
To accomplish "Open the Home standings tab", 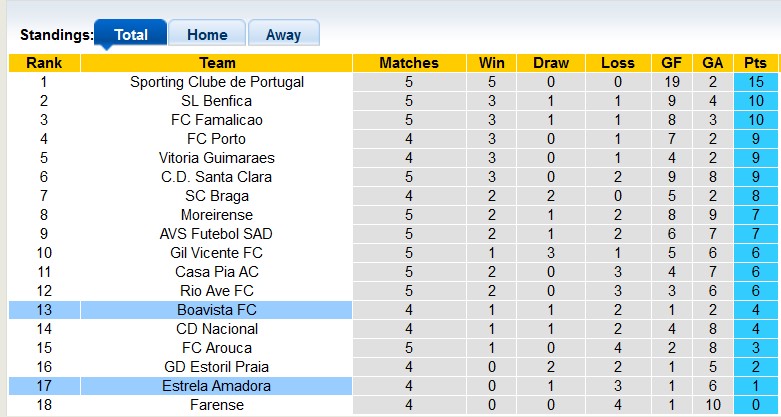I will [206, 34].
